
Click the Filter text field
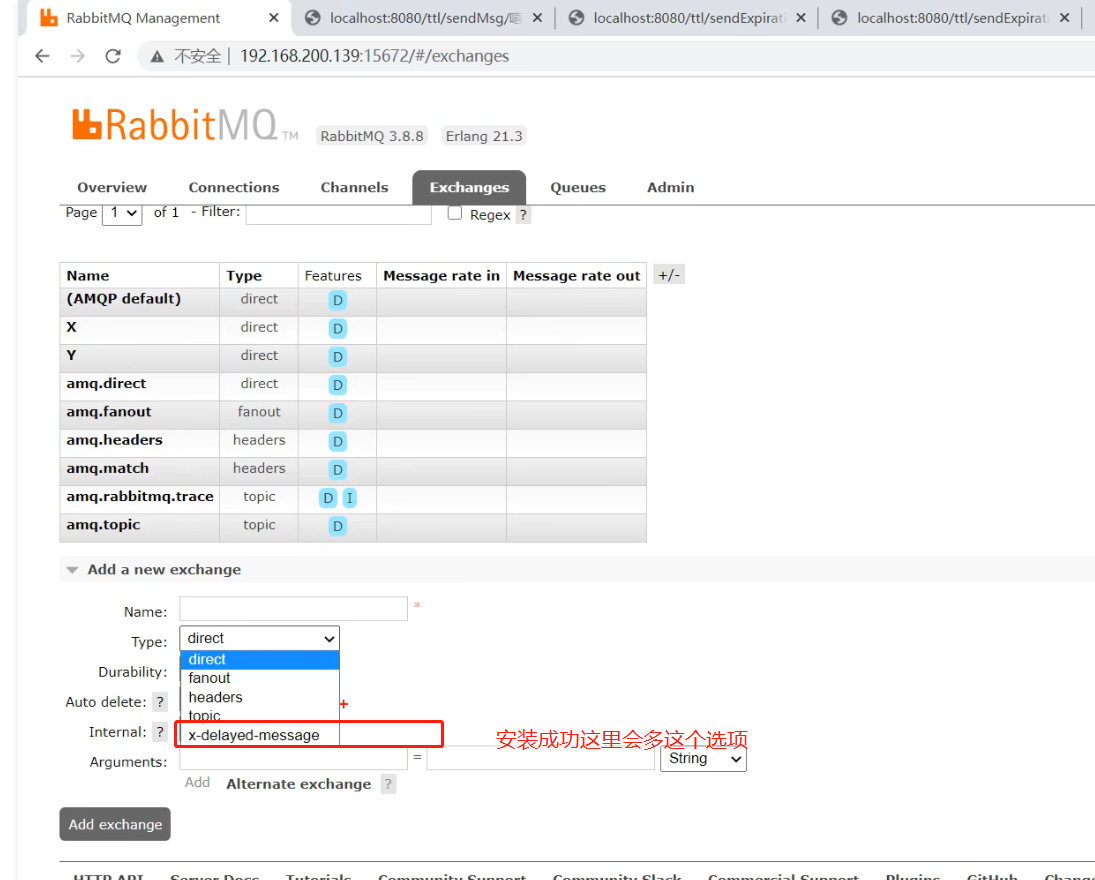[x=339, y=213]
